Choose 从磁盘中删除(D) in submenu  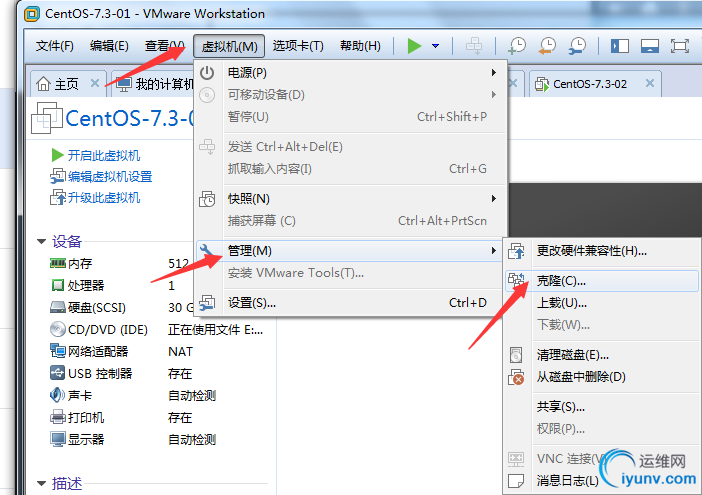point(602,377)
